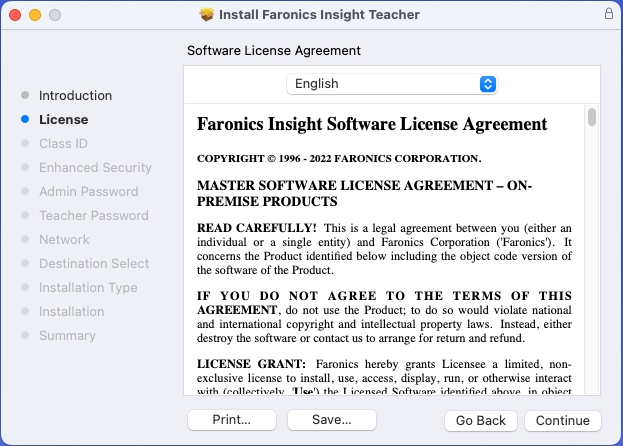Click the Save... button

click(x=331, y=420)
